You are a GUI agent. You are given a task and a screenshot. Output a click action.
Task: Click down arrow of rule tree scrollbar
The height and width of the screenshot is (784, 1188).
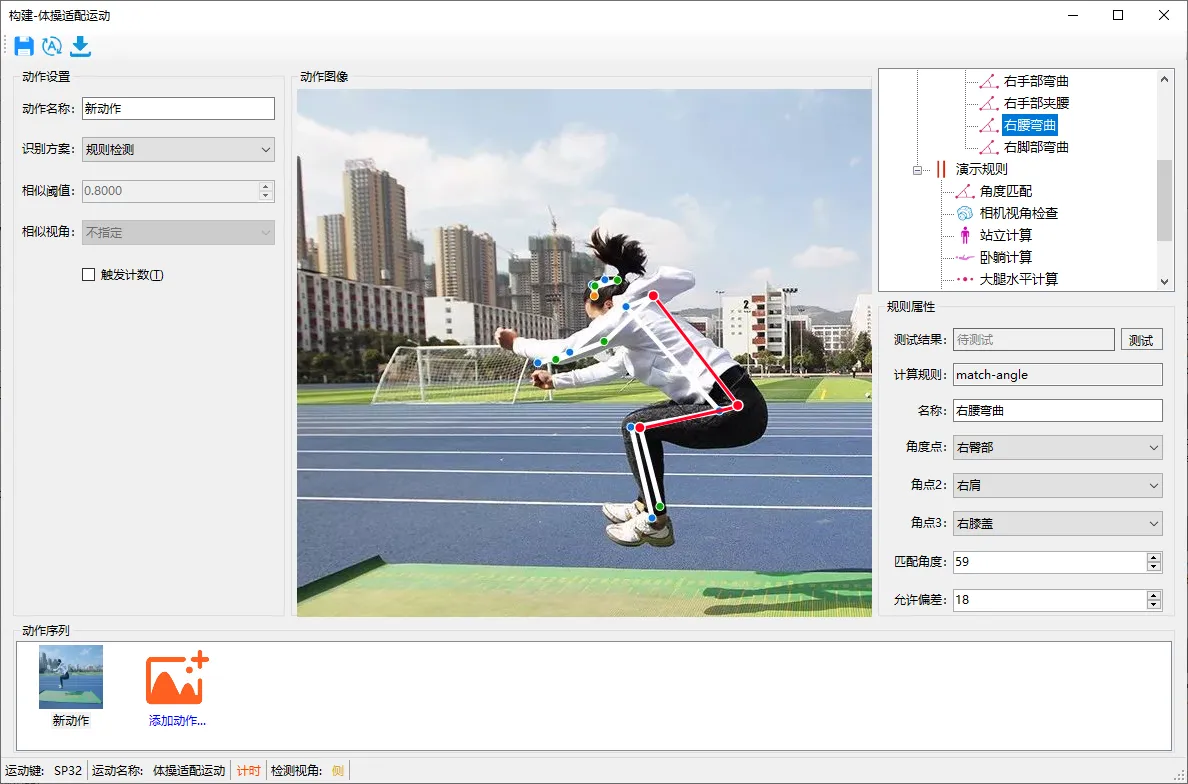[1165, 282]
